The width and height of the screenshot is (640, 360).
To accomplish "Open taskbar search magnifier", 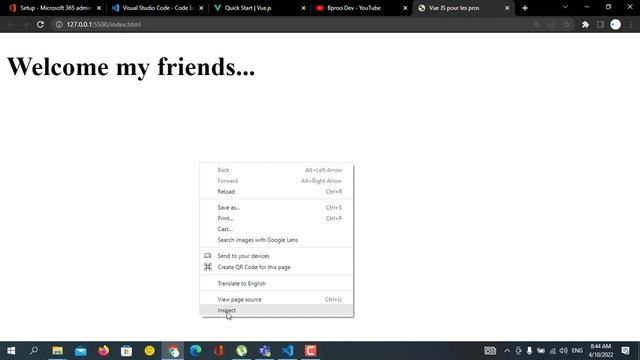I will pos(34,351).
